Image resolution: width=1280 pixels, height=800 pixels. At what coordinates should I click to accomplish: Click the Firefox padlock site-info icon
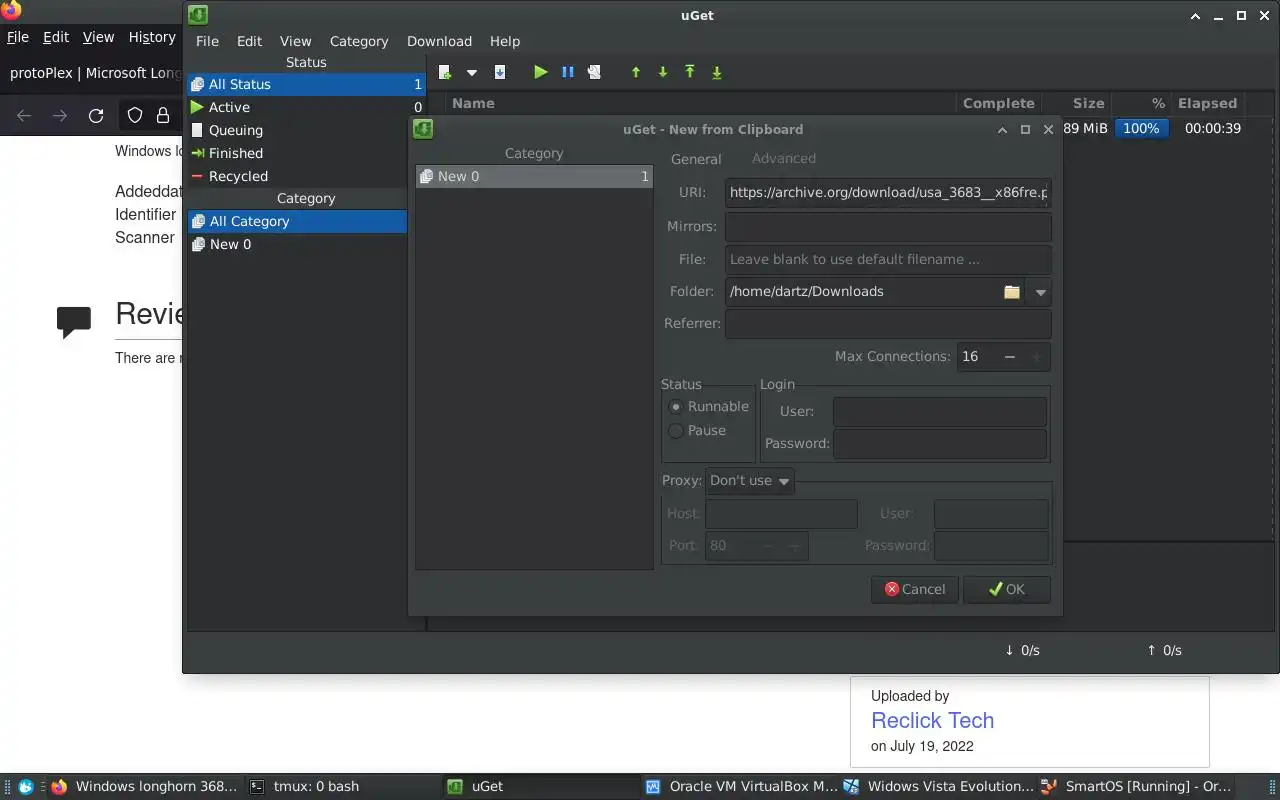click(x=163, y=116)
